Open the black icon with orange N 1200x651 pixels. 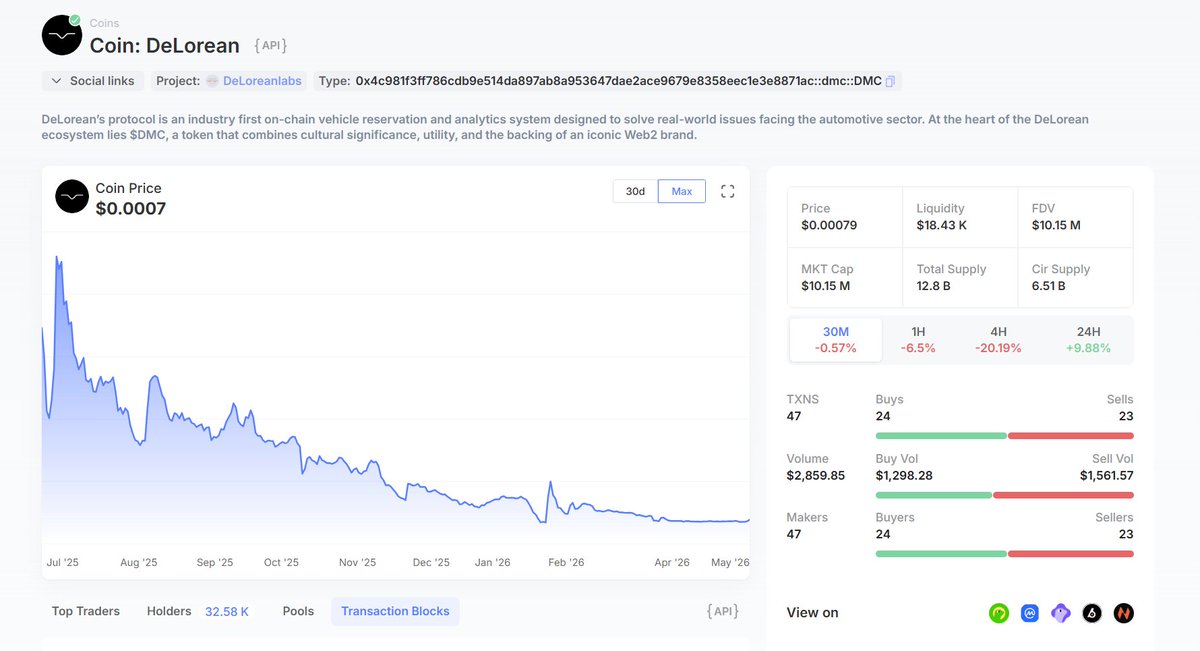pyautogui.click(x=1123, y=613)
